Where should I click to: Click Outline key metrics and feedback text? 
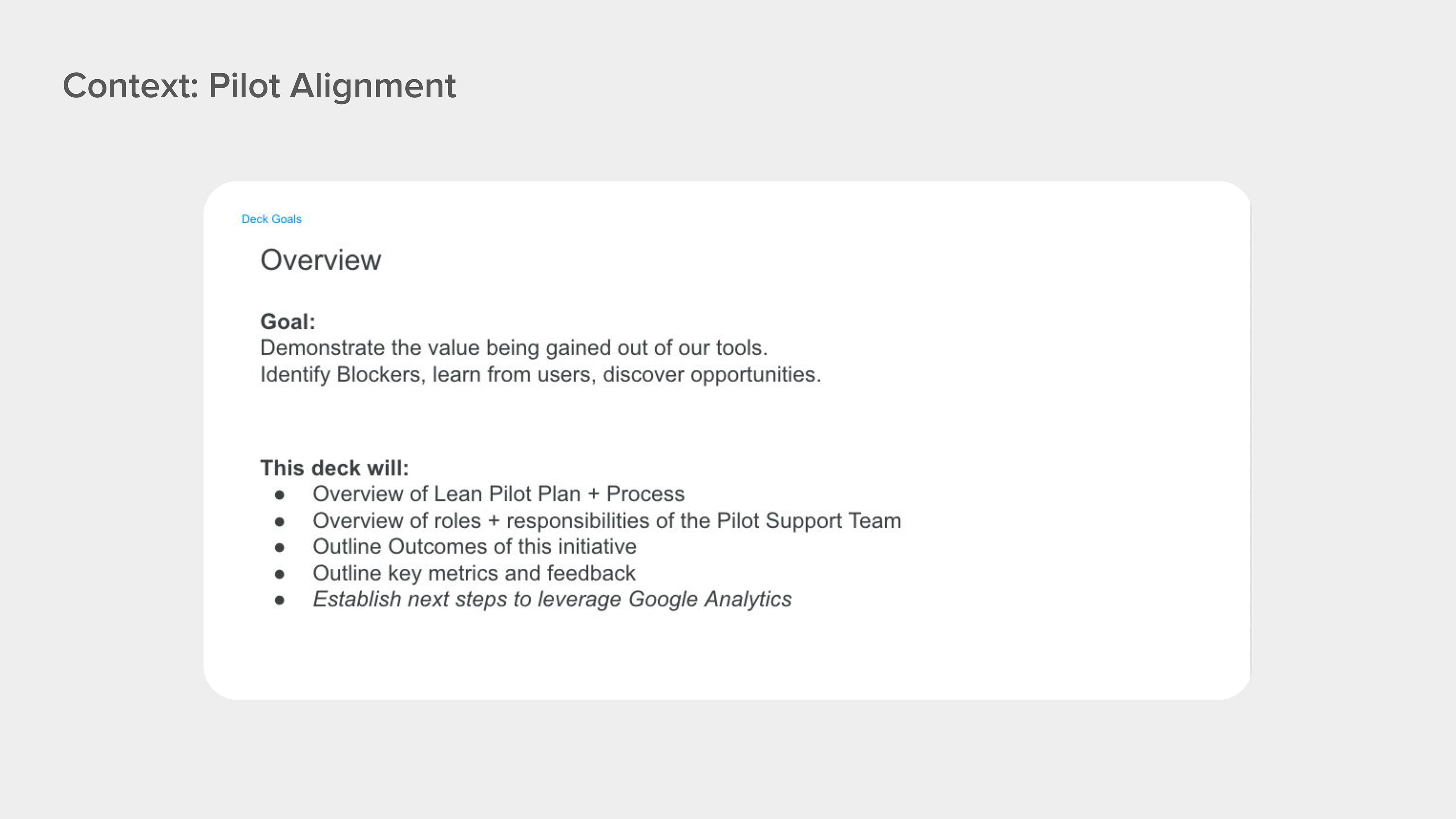pyautogui.click(x=474, y=573)
